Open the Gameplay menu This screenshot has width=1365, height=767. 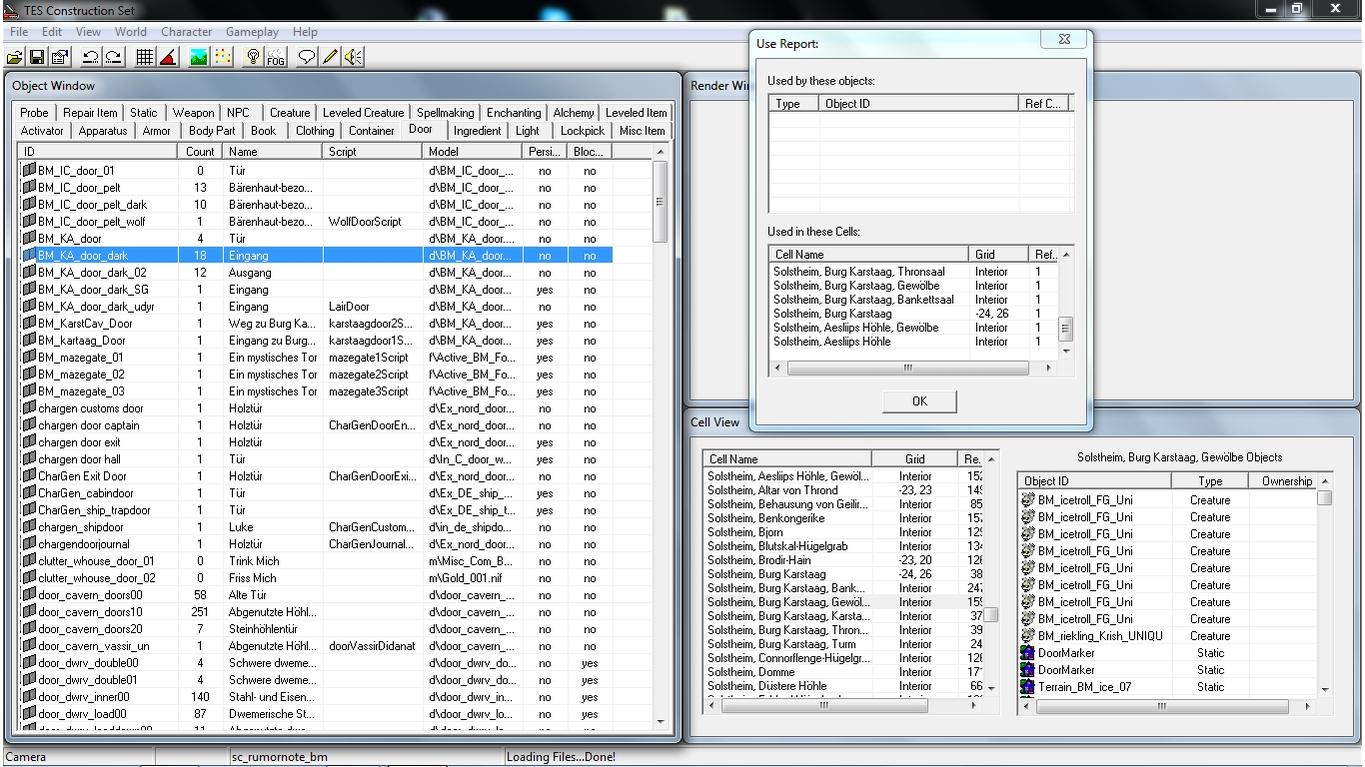coord(252,32)
